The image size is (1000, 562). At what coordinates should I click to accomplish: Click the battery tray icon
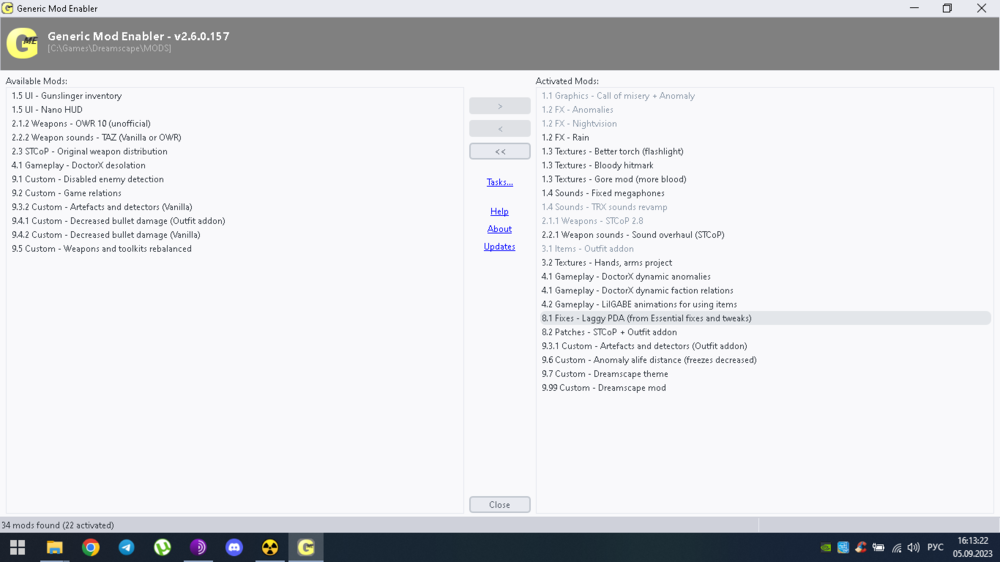(x=878, y=547)
